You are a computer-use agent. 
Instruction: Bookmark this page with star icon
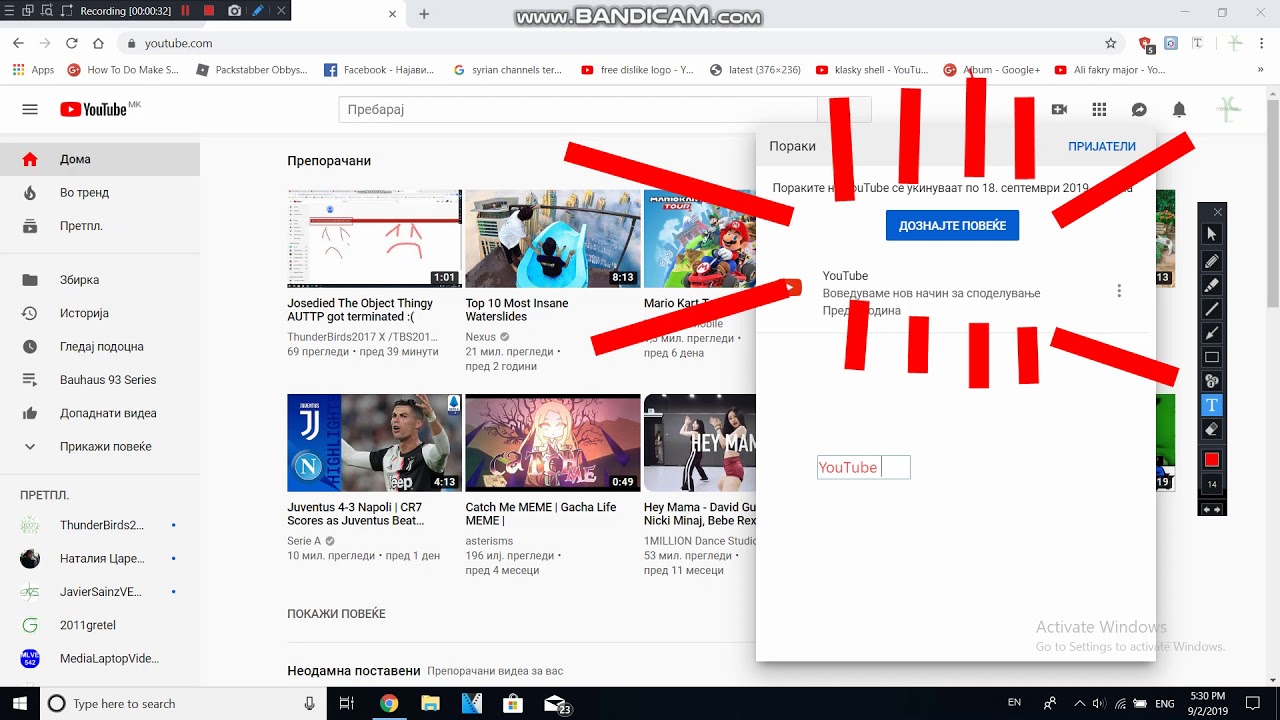(1110, 43)
